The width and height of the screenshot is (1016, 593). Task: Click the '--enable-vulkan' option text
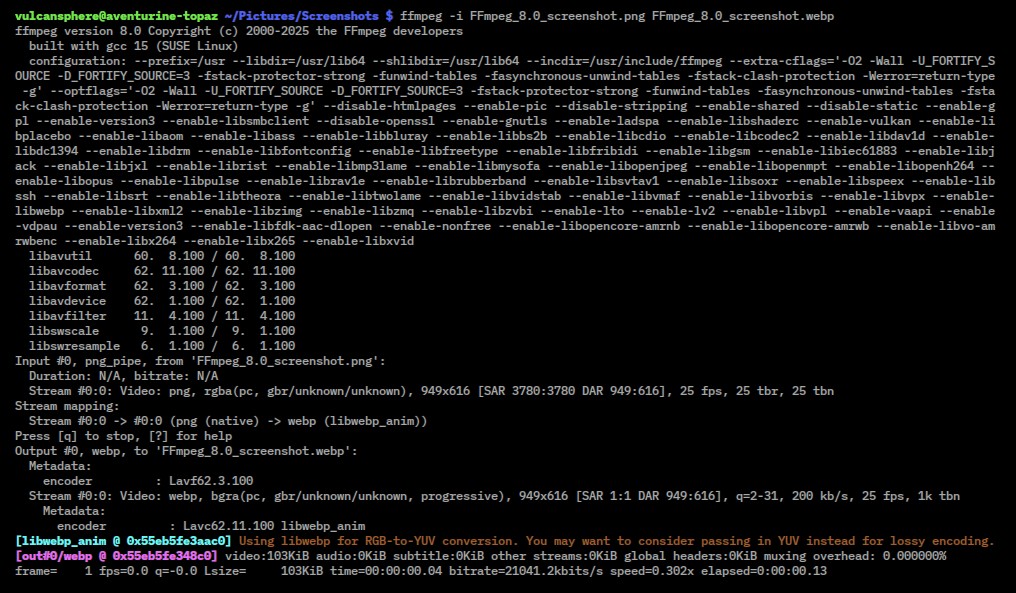pyautogui.click(x=859, y=121)
